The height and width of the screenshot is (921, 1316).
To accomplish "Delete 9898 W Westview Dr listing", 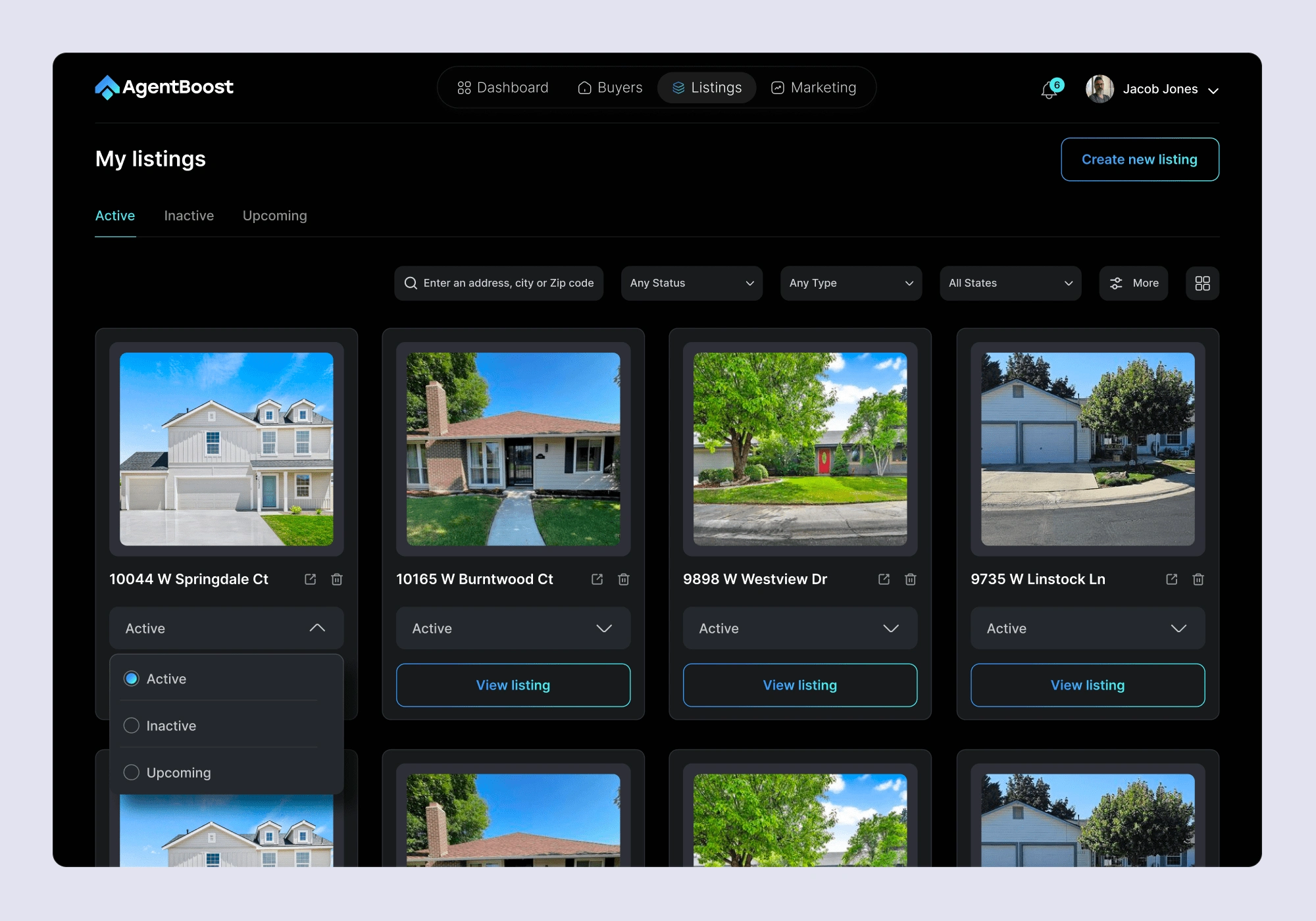I will coord(911,580).
